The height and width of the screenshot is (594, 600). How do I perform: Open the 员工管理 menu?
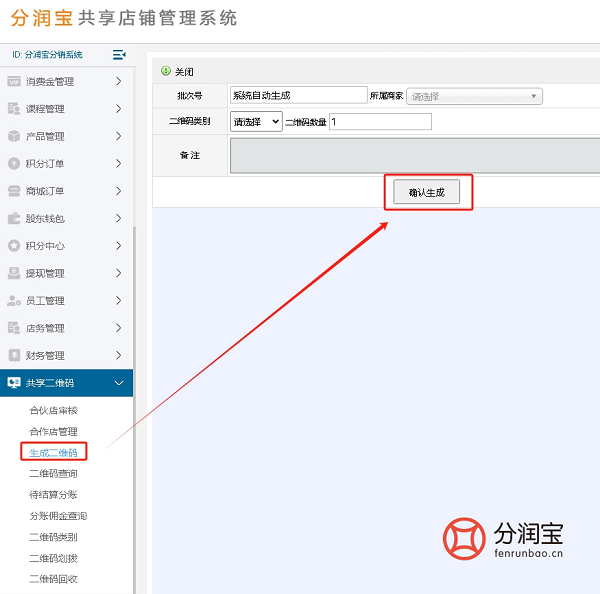[67, 301]
